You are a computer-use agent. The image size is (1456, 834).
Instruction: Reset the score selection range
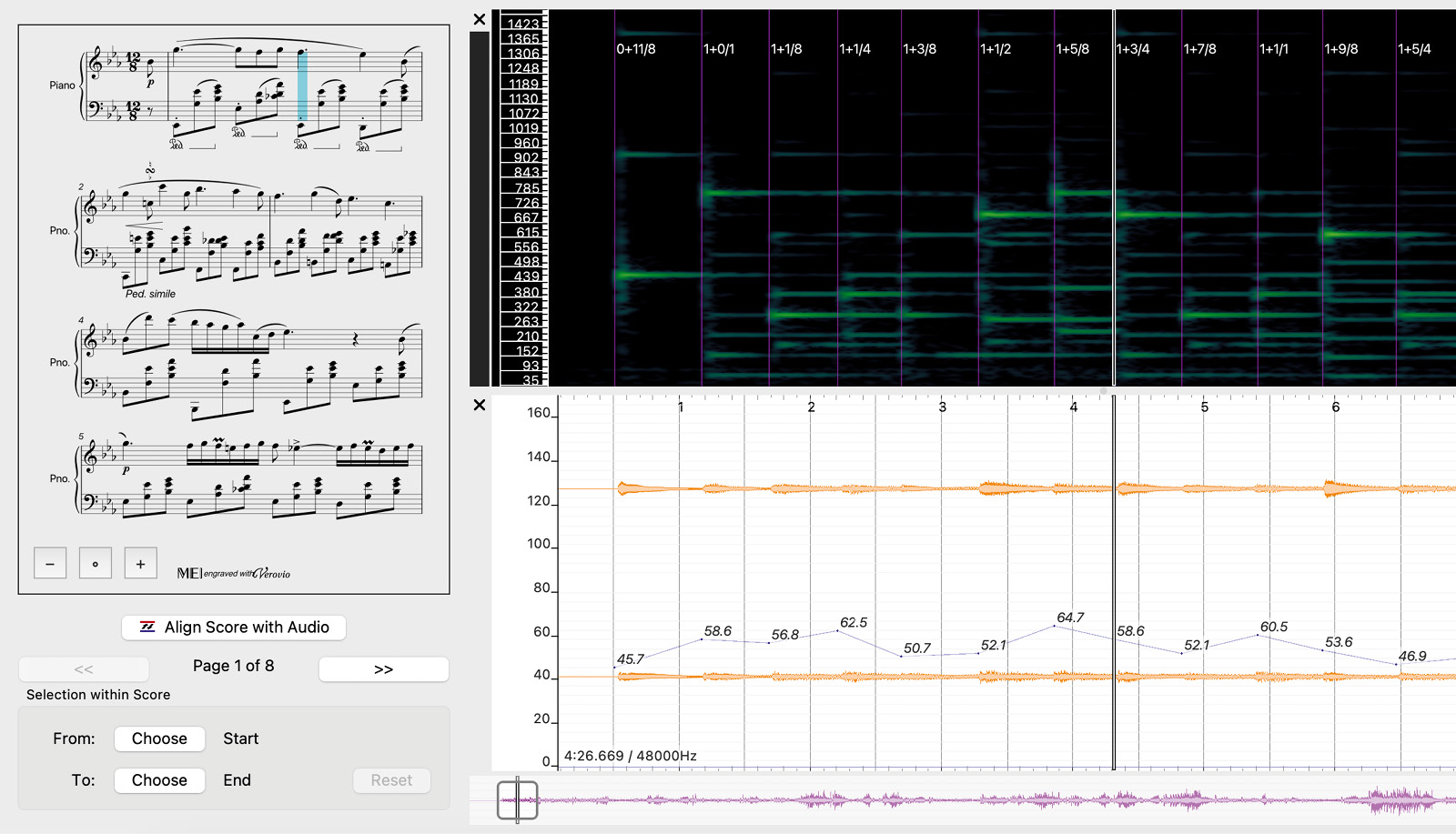(391, 780)
